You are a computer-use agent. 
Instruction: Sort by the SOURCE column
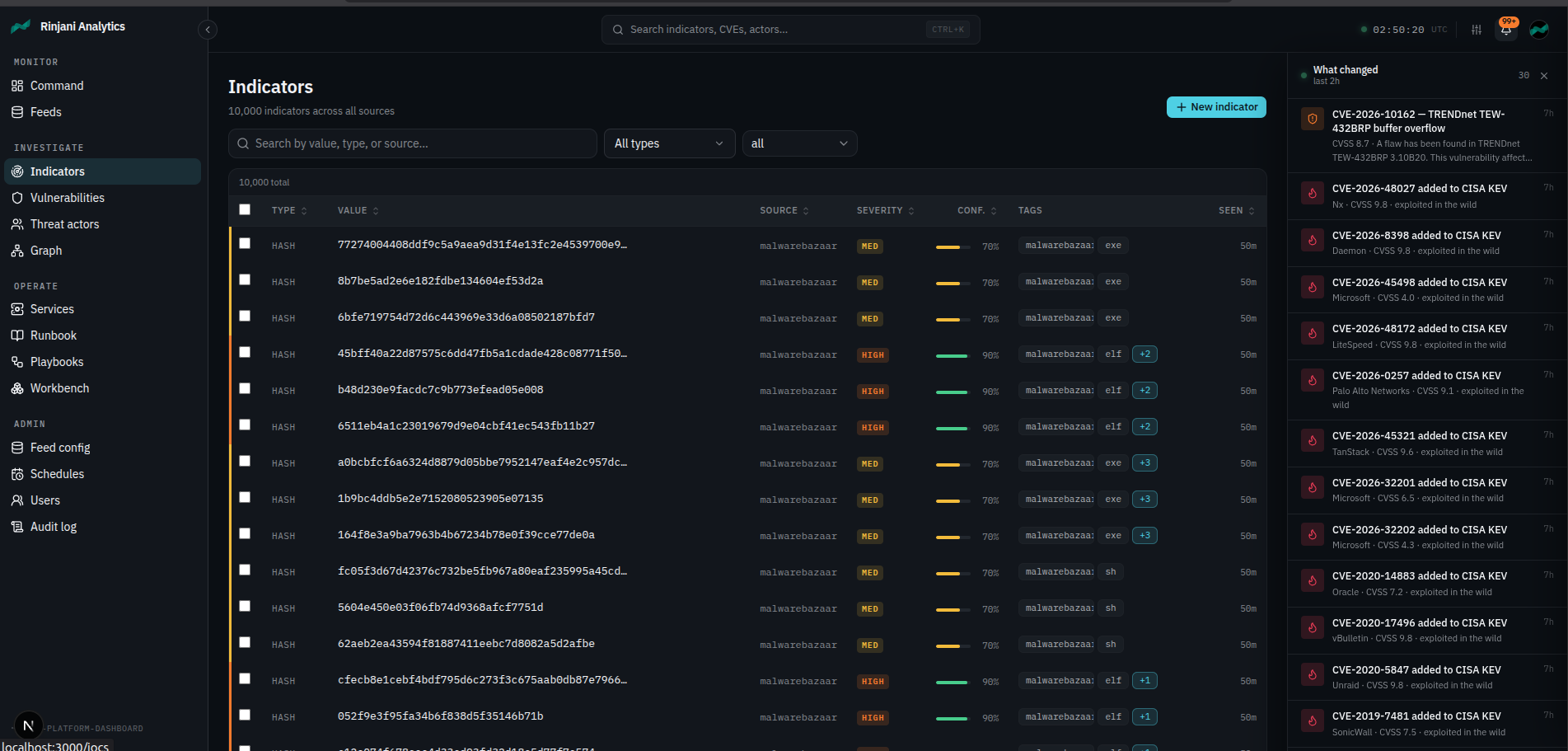[784, 211]
